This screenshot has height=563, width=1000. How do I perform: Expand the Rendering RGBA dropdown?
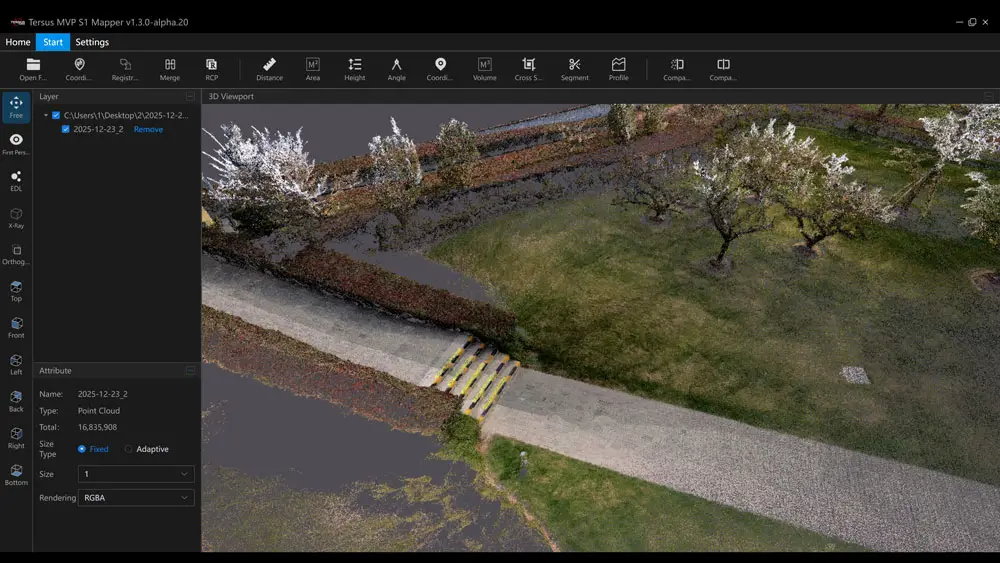(x=136, y=497)
